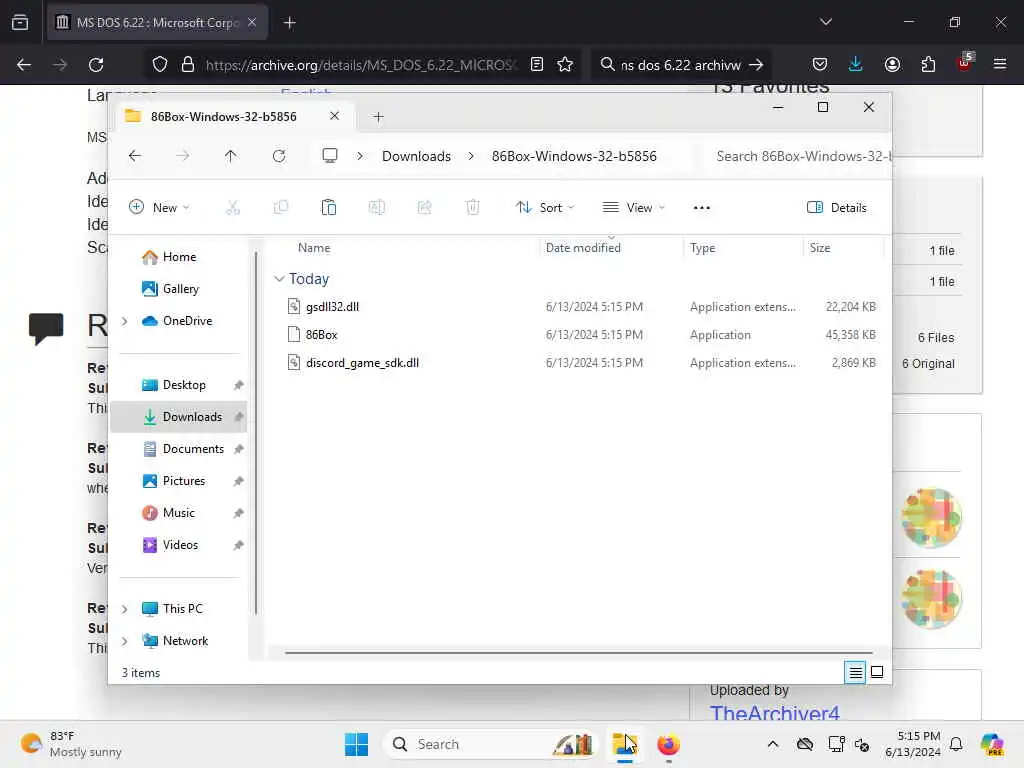
Task: Open the Sort dropdown menu
Action: [x=545, y=208]
